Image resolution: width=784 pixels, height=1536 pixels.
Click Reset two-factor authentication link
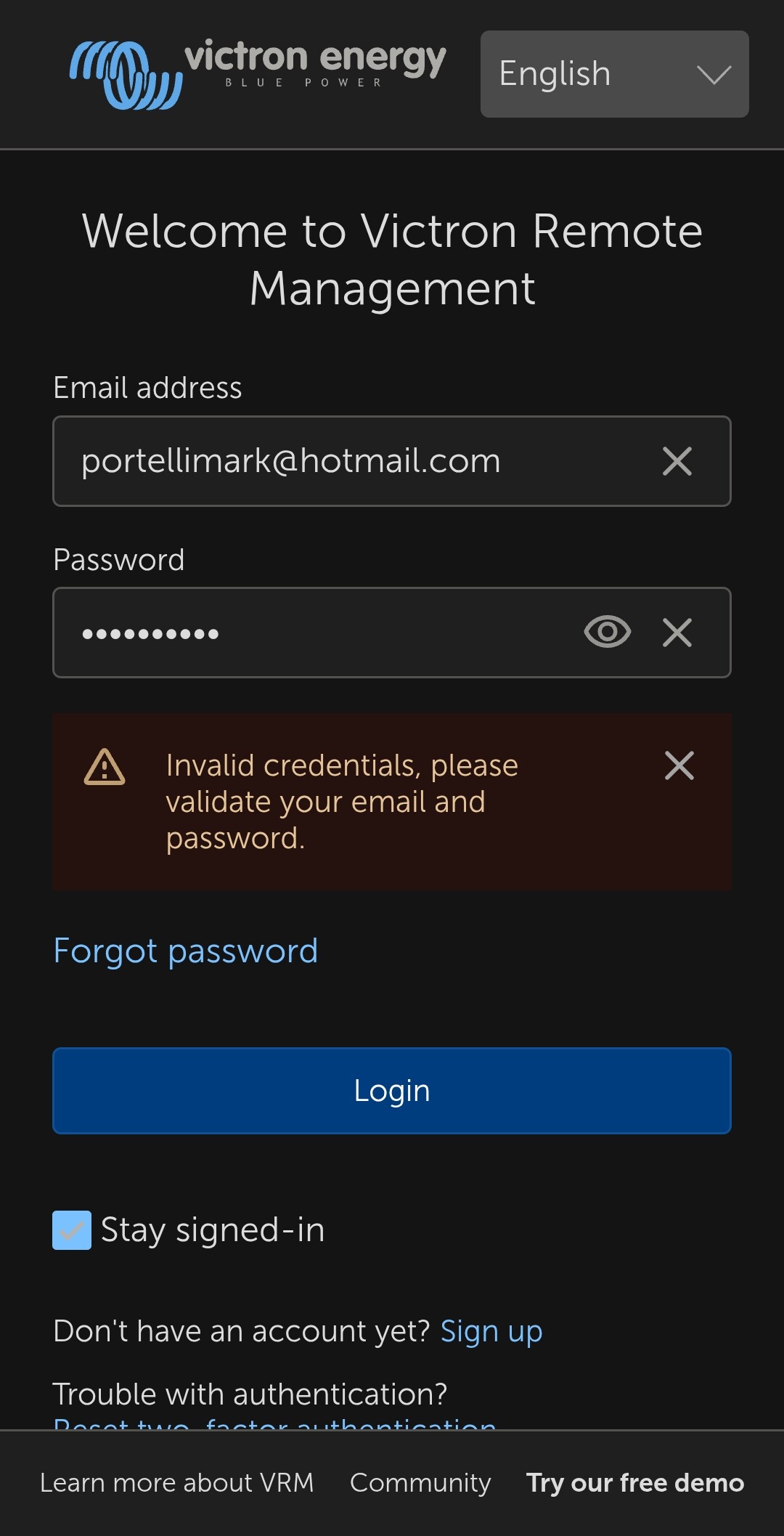pos(274,1423)
